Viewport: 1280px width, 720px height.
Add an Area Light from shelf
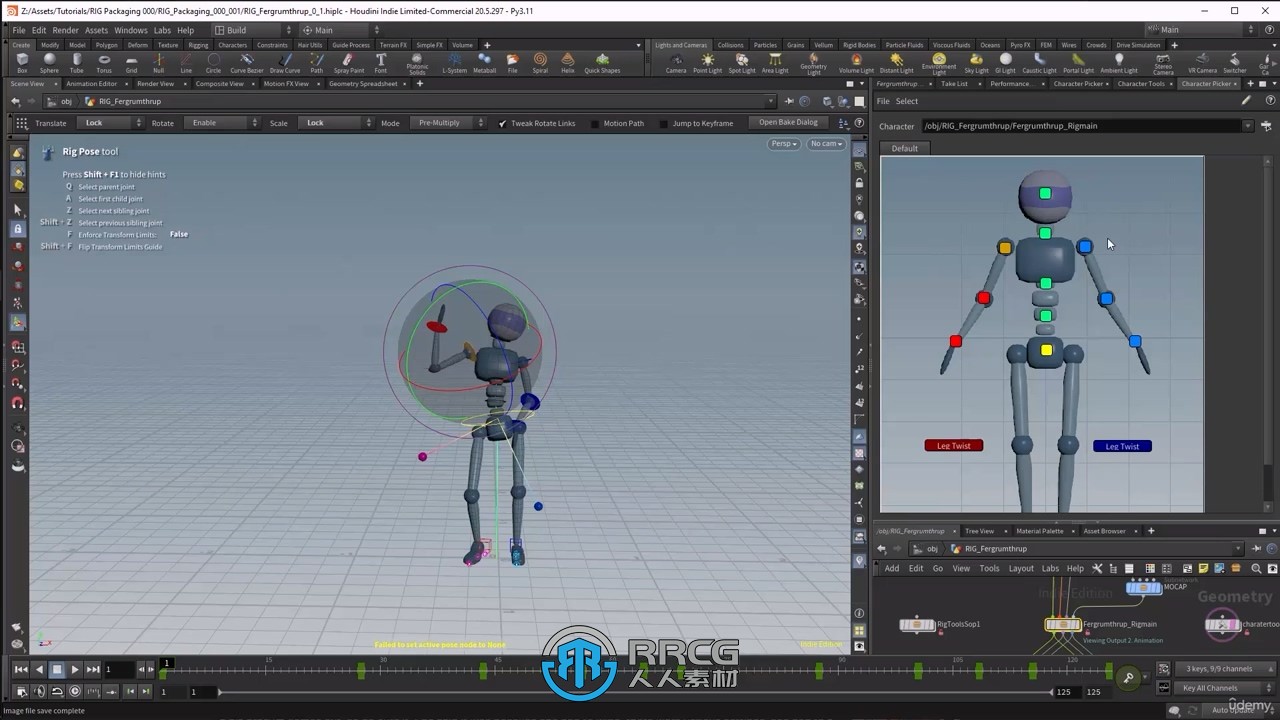(775, 63)
